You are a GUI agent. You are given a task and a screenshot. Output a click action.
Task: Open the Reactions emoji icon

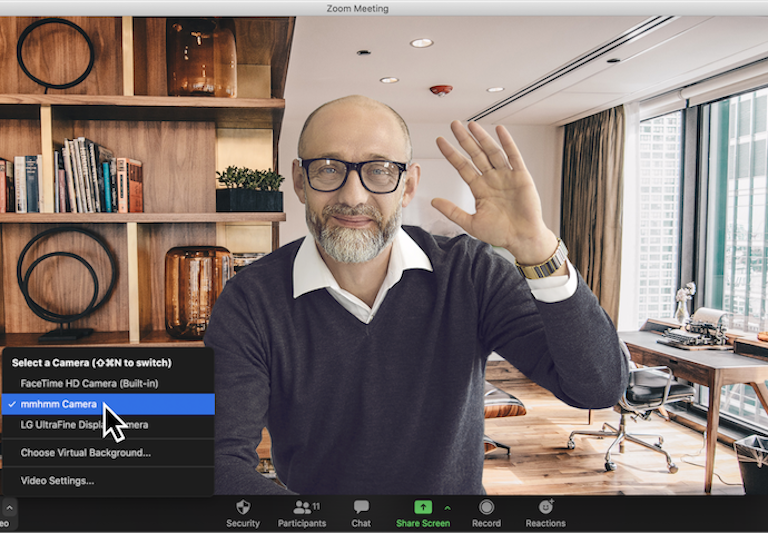tap(545, 507)
